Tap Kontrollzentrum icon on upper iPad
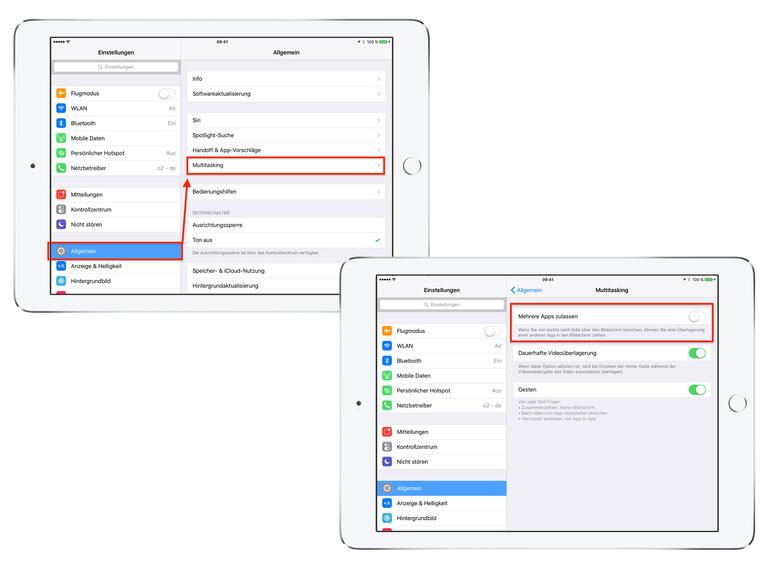 [x=61, y=209]
